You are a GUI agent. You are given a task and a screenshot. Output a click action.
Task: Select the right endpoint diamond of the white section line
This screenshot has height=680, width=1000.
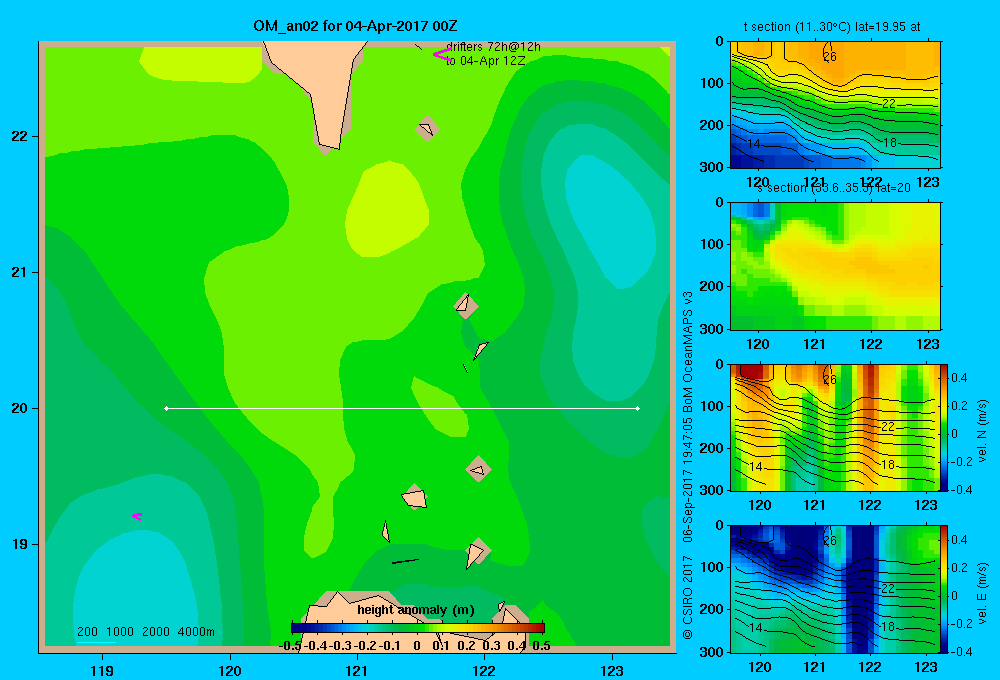coord(638,408)
